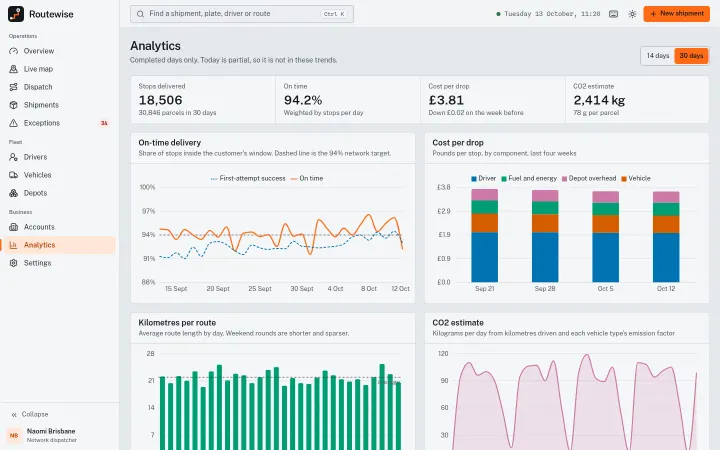Screen dimensions: 720x450
Task: Click the Sep 28 stacked cost bar
Action: (x=545, y=236)
